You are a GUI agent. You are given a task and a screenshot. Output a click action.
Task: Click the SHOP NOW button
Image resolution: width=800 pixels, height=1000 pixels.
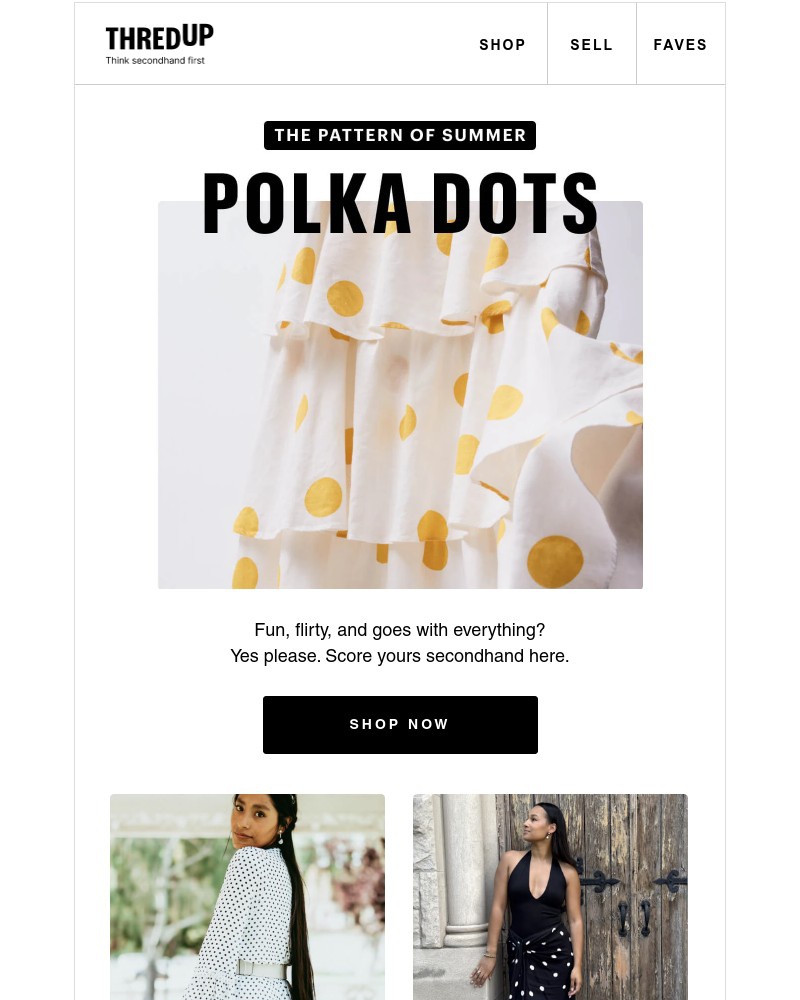400,724
